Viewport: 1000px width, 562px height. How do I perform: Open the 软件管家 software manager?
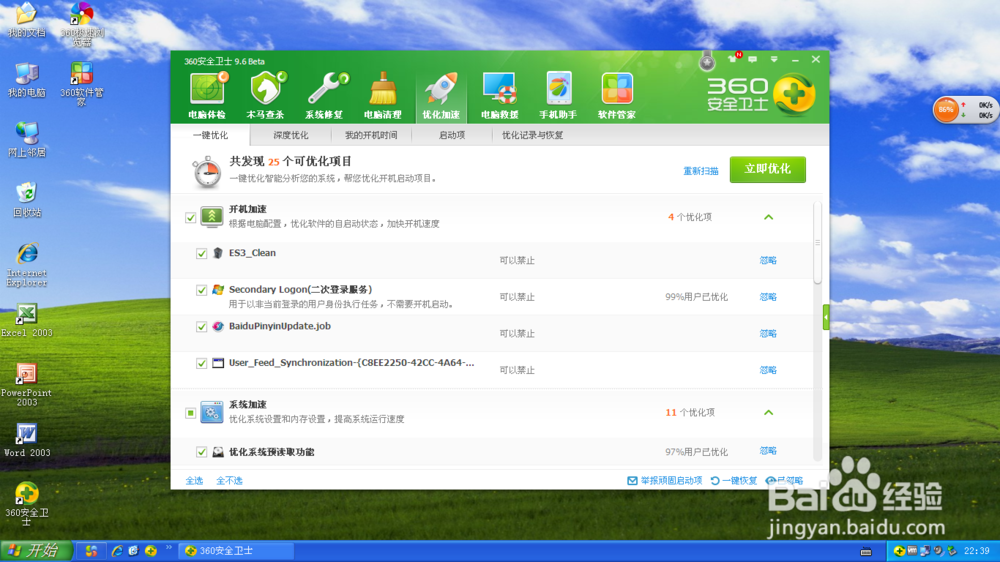pyautogui.click(x=617, y=96)
